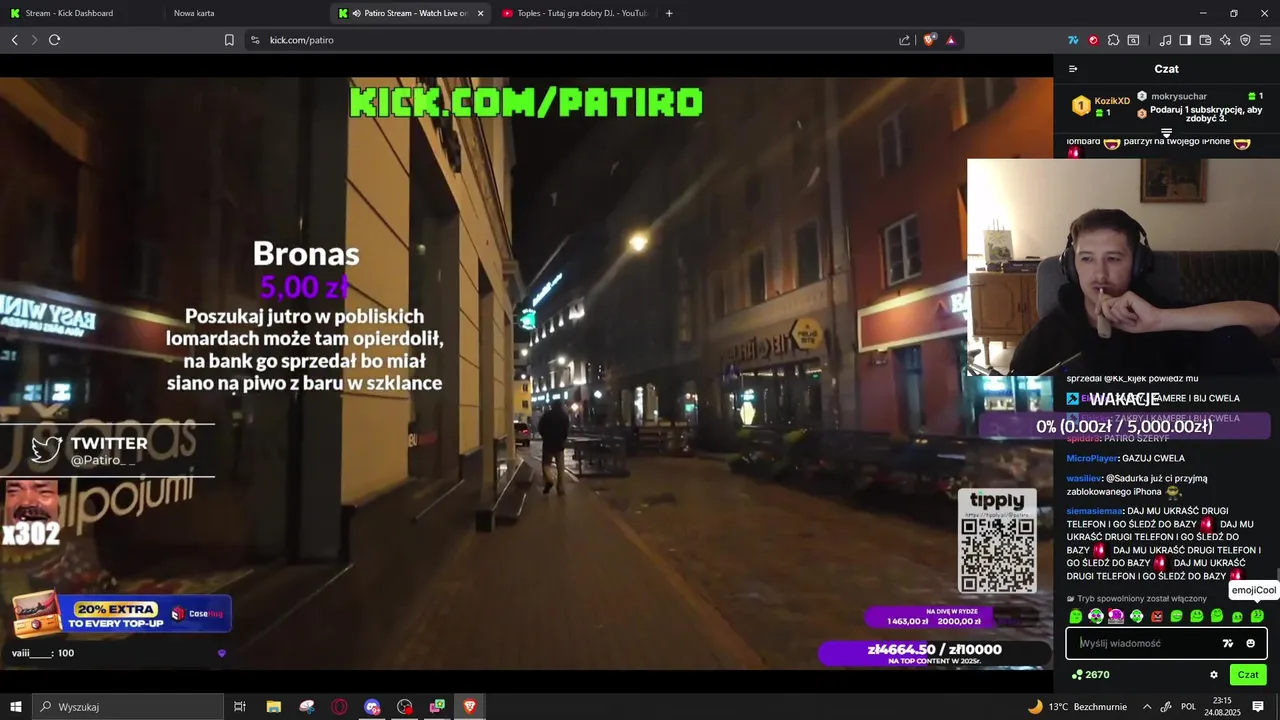Open the taskbar clock showing 23:15
This screenshot has height=720, width=1280.
pyautogui.click(x=1222, y=707)
